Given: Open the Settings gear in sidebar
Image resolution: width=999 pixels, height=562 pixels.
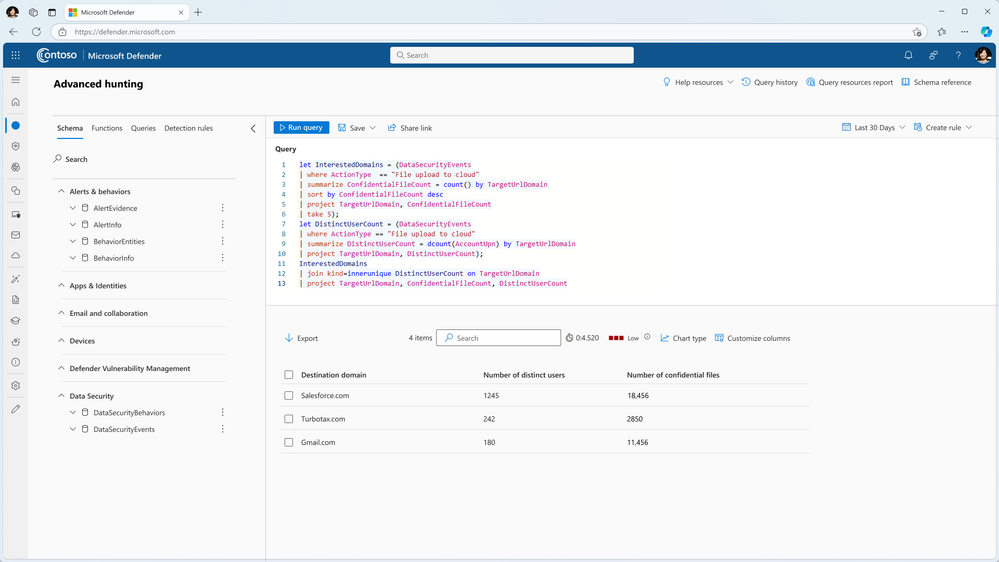Looking at the screenshot, I should coord(15,385).
